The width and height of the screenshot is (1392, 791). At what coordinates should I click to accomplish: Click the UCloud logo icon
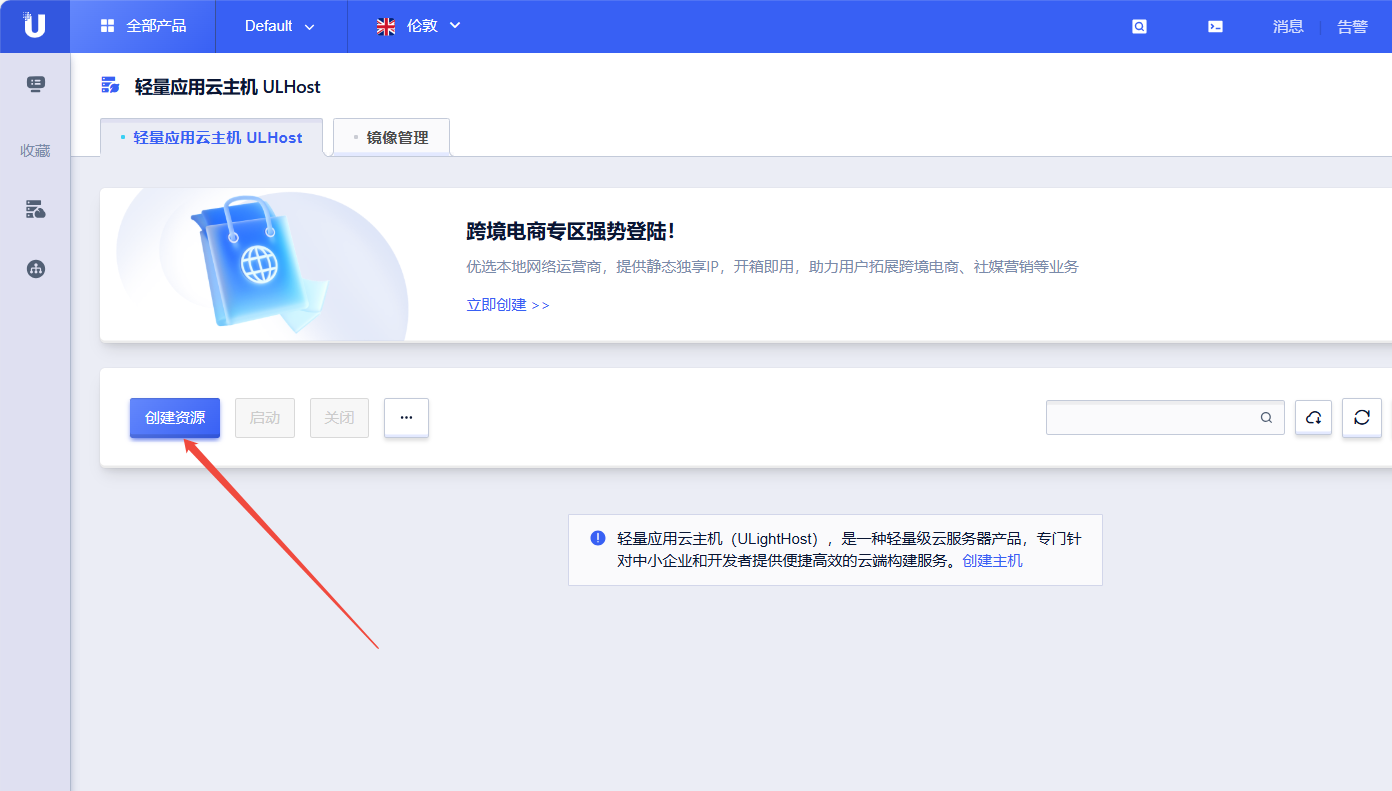click(x=35, y=26)
